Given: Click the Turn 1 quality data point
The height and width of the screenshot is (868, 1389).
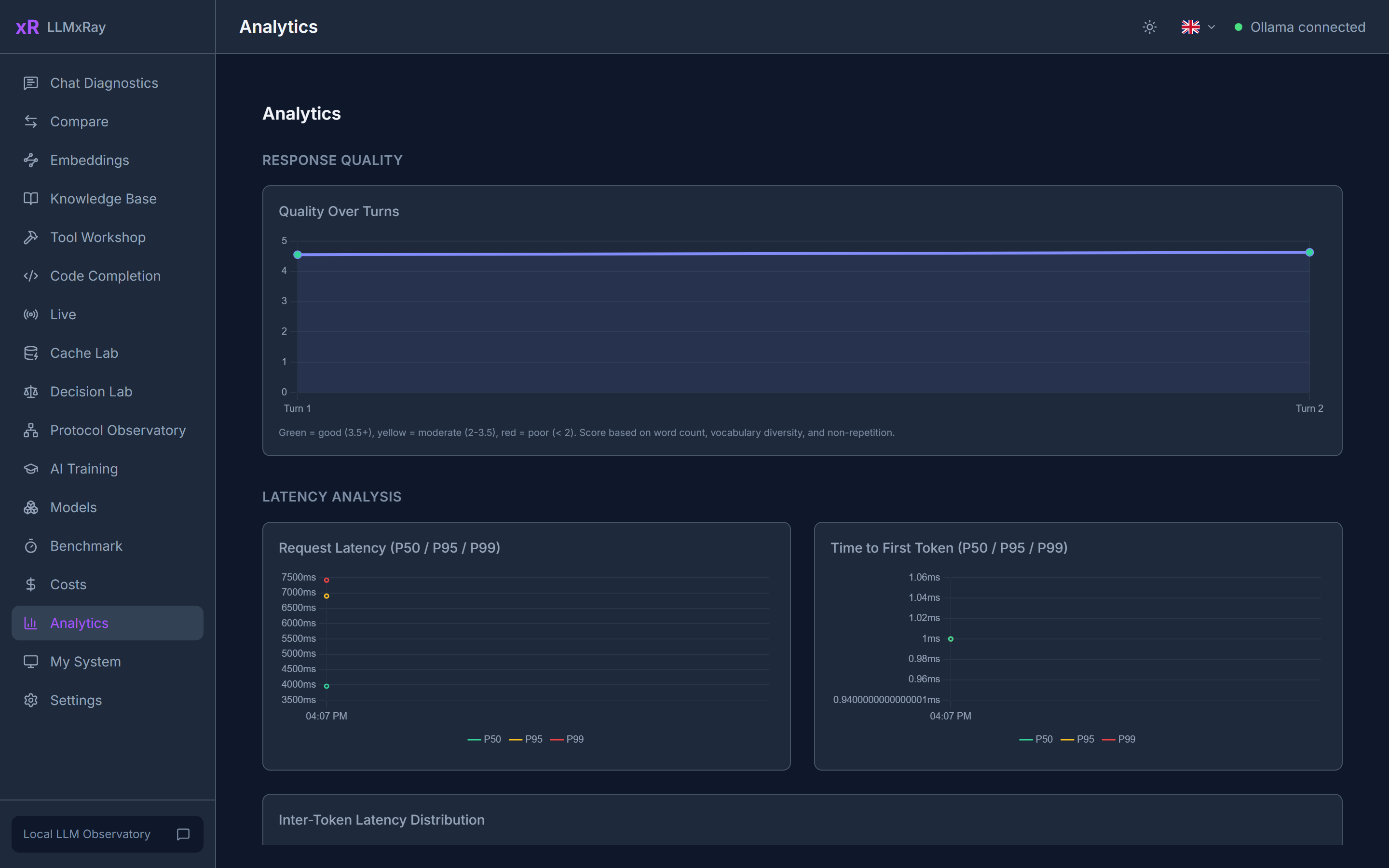Looking at the screenshot, I should pyautogui.click(x=297, y=254).
